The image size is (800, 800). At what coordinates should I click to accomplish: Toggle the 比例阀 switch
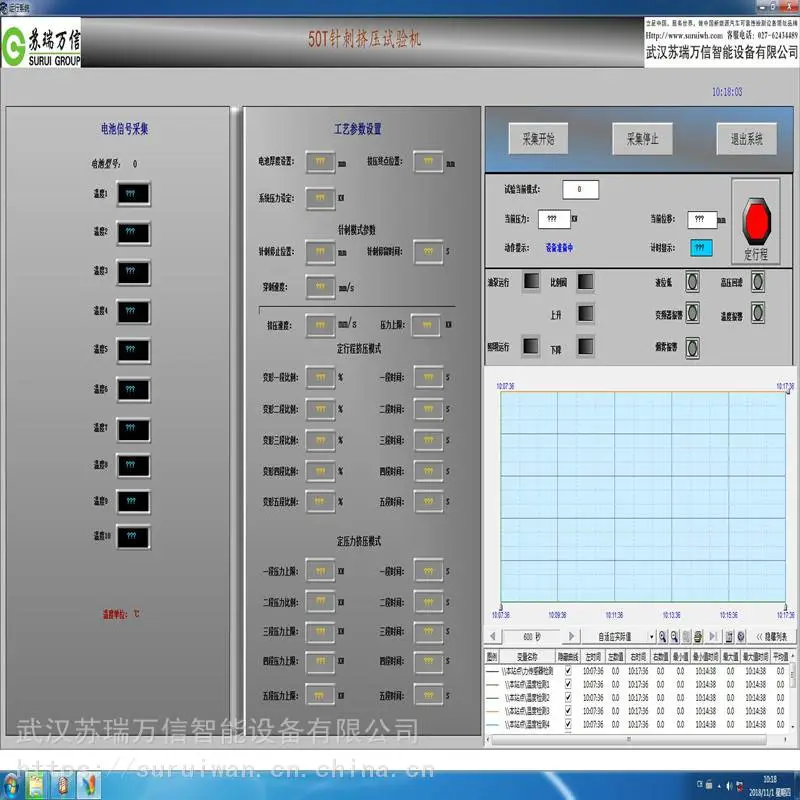click(x=585, y=281)
